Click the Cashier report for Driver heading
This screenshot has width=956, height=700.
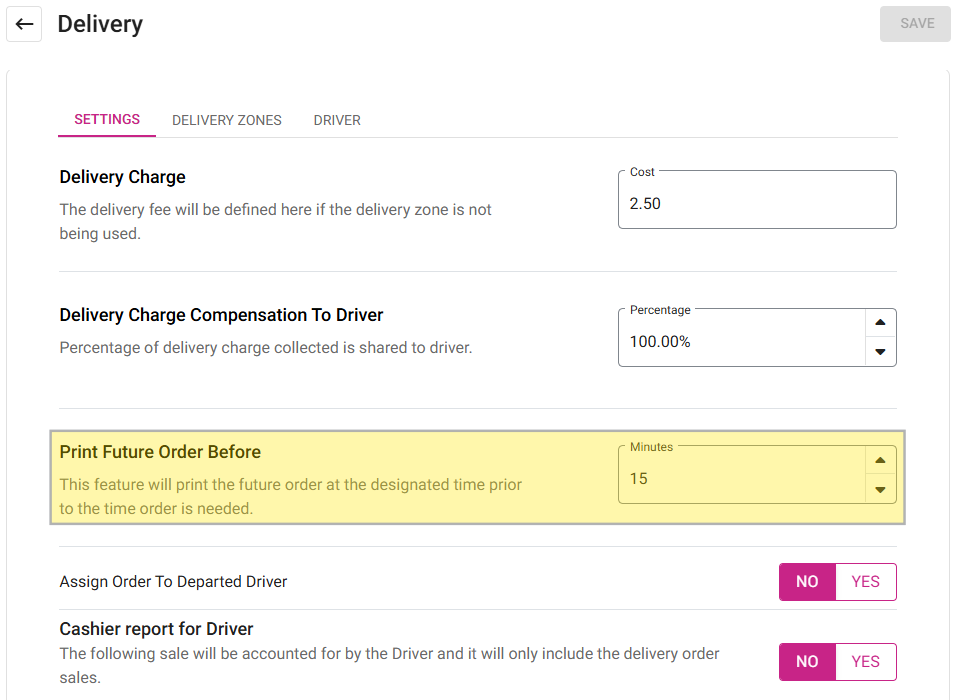click(157, 629)
